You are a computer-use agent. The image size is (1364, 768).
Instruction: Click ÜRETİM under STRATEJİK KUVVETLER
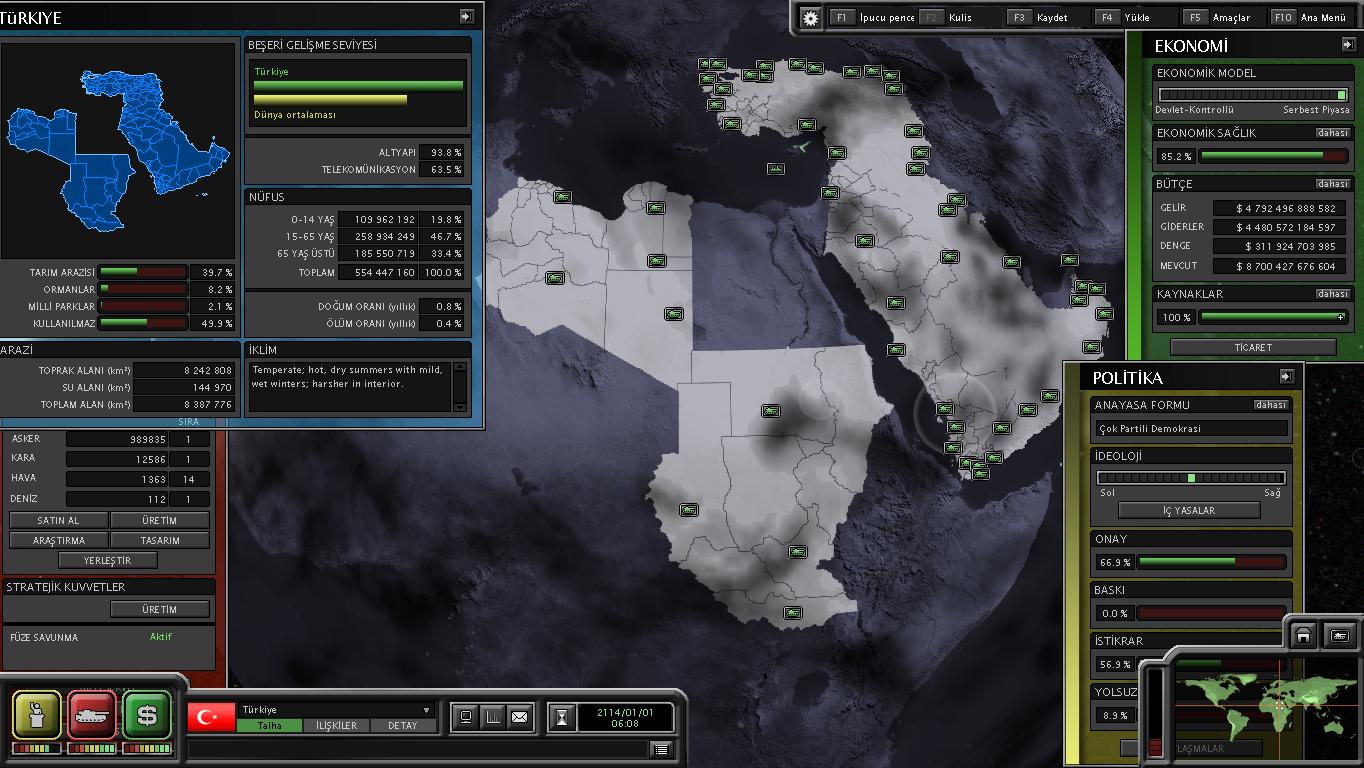(160, 609)
